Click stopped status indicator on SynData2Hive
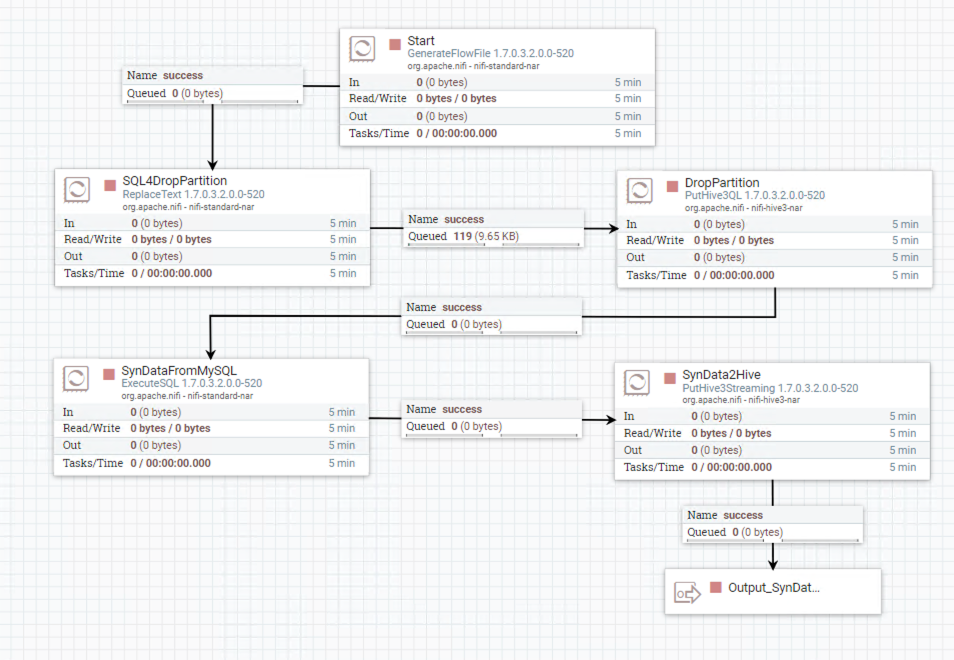954x660 pixels. click(670, 377)
